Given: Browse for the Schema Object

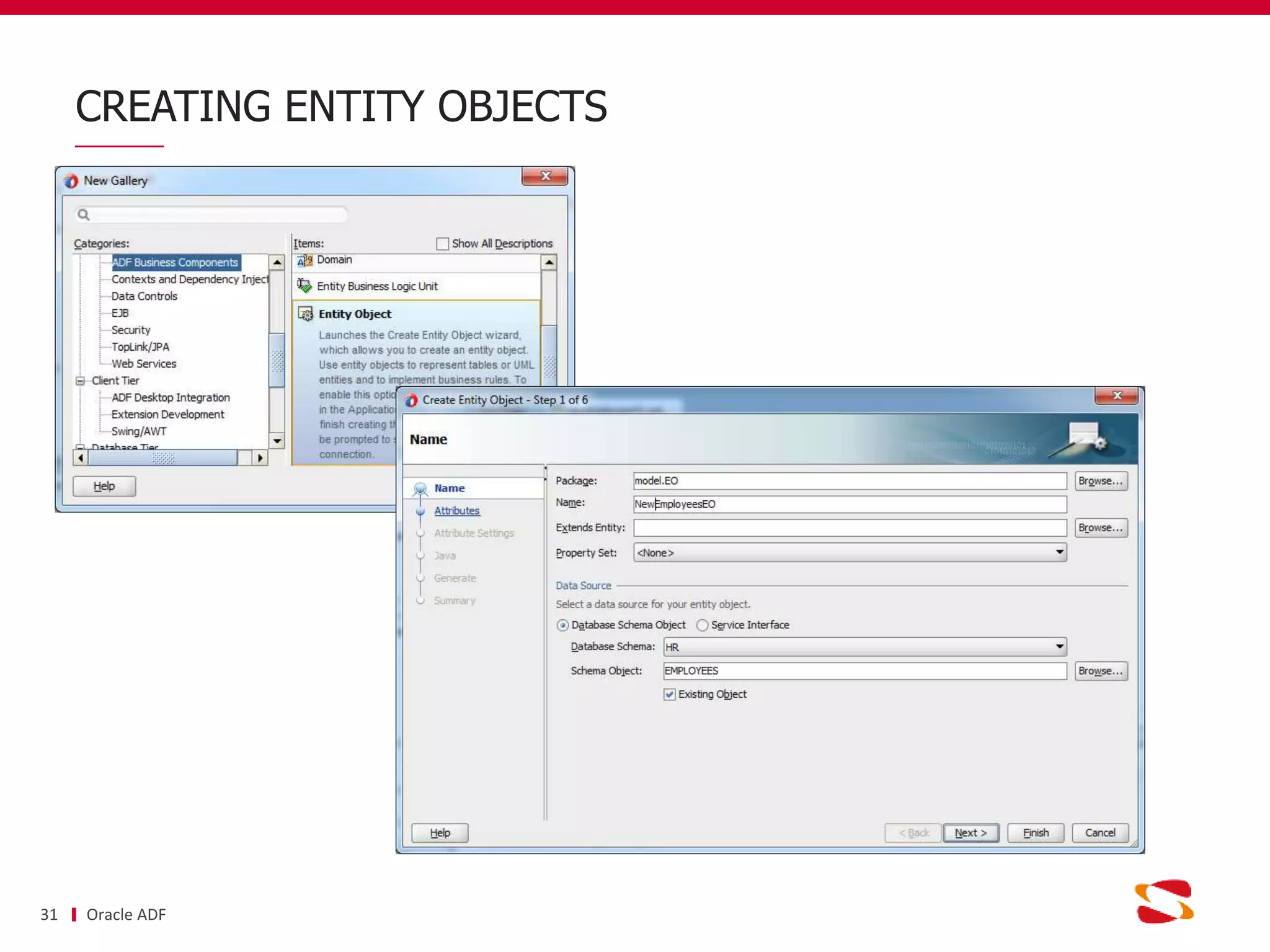Looking at the screenshot, I should [x=1101, y=671].
